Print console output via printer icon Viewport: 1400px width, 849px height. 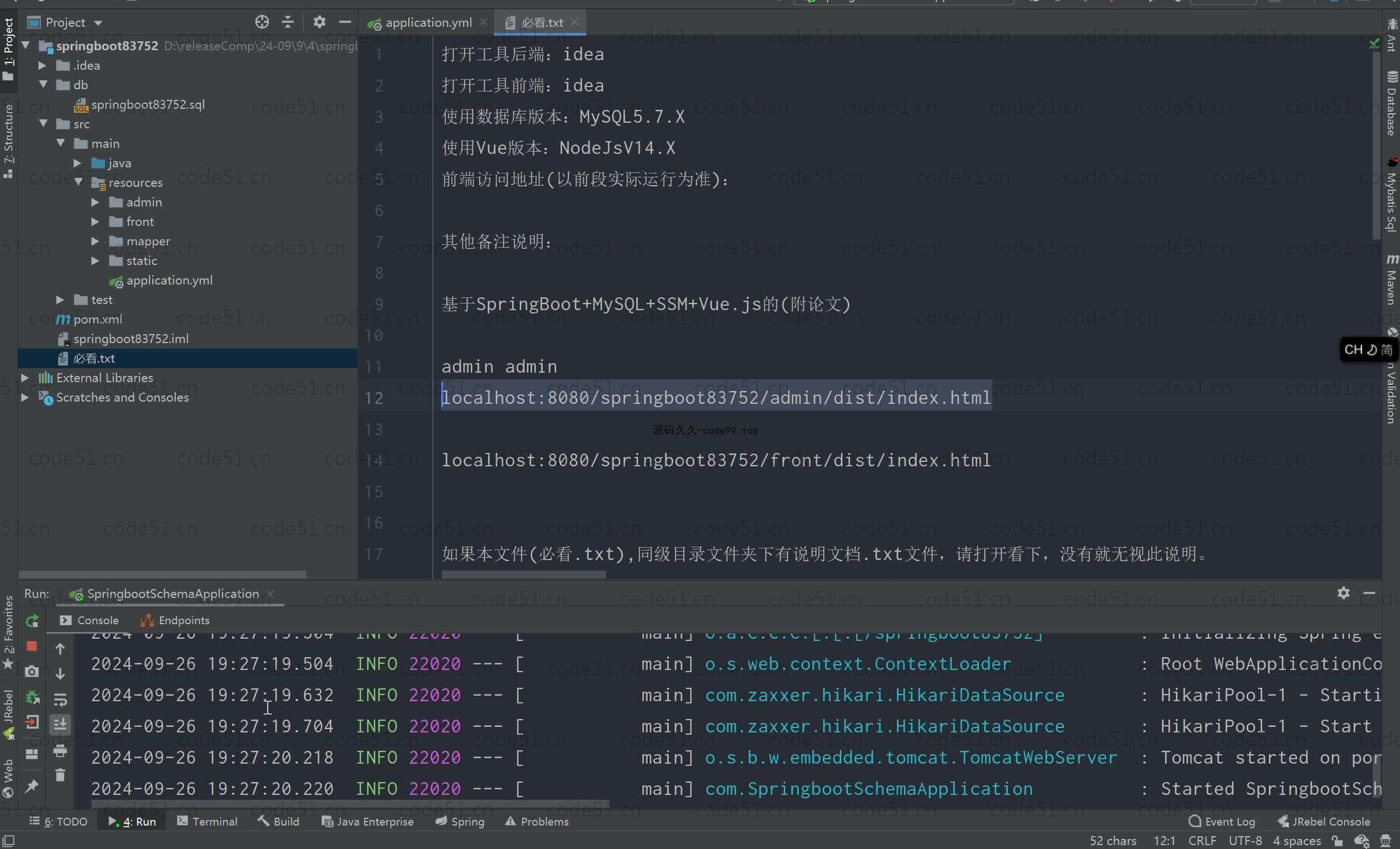coord(60,751)
